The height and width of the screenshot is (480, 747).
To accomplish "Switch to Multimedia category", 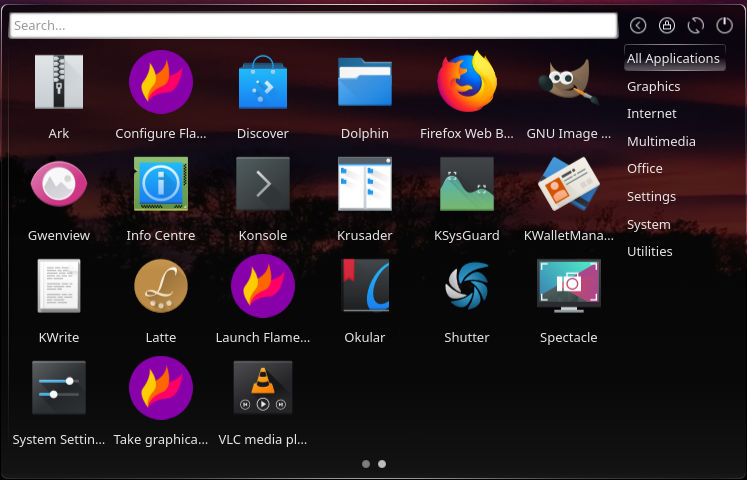I will click(661, 141).
